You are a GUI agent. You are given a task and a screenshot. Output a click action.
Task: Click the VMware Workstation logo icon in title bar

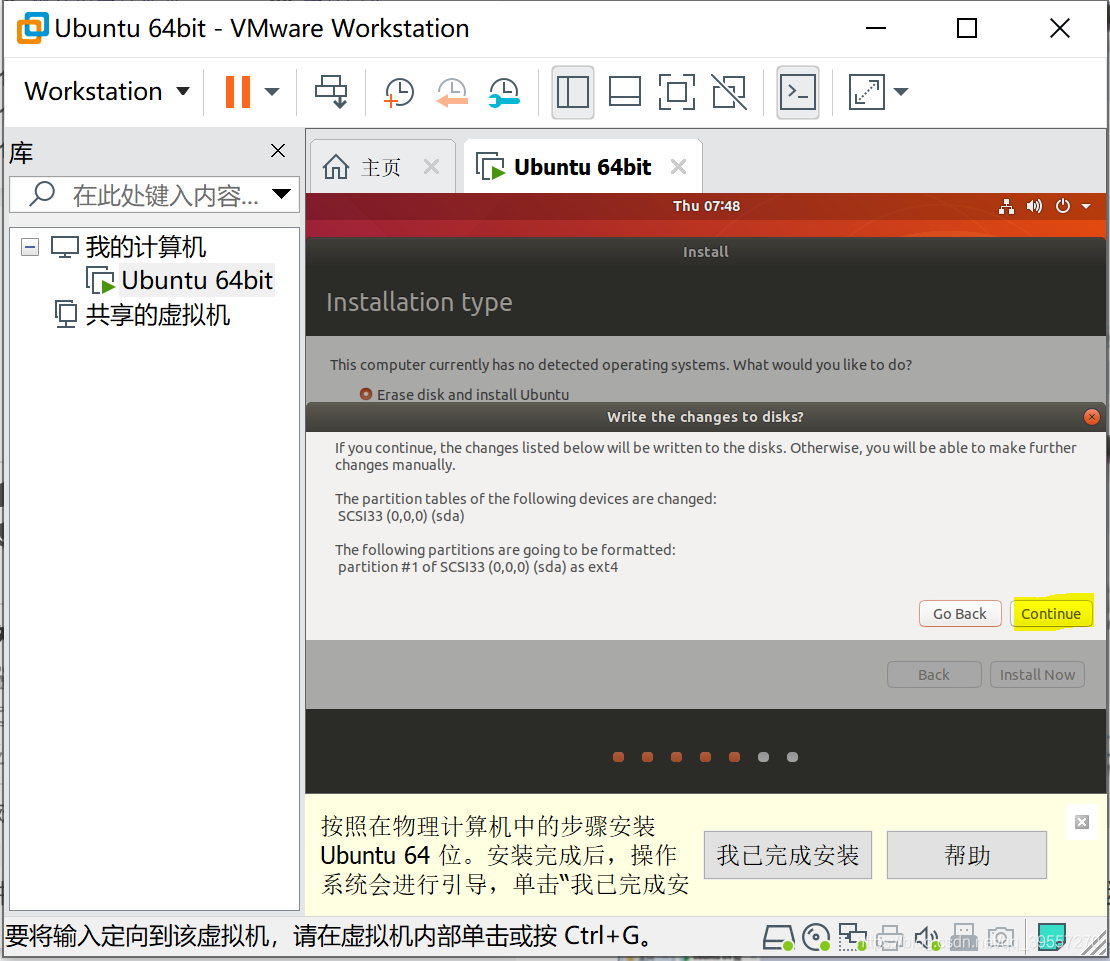pos(33,28)
